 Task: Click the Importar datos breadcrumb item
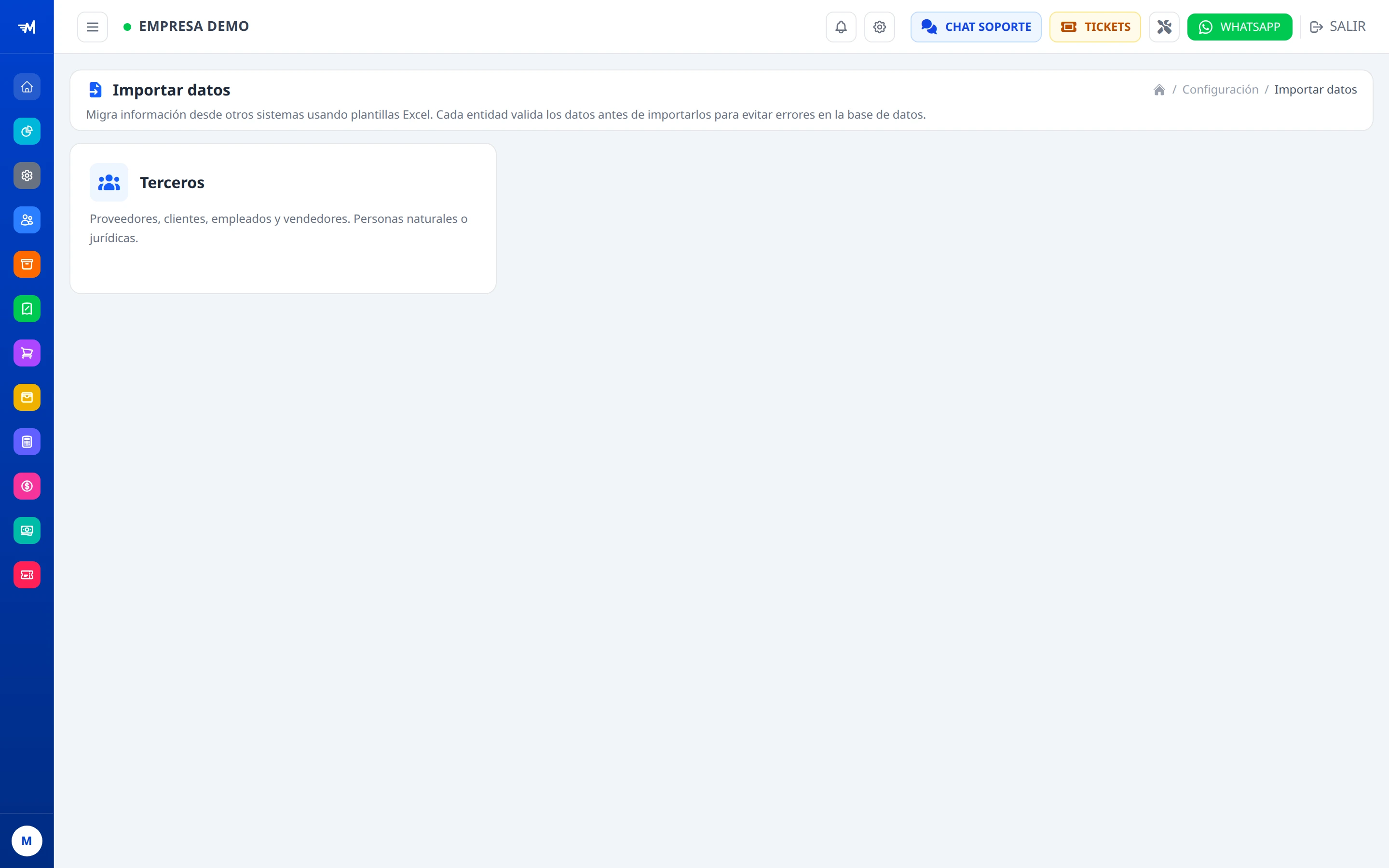tap(1316, 90)
